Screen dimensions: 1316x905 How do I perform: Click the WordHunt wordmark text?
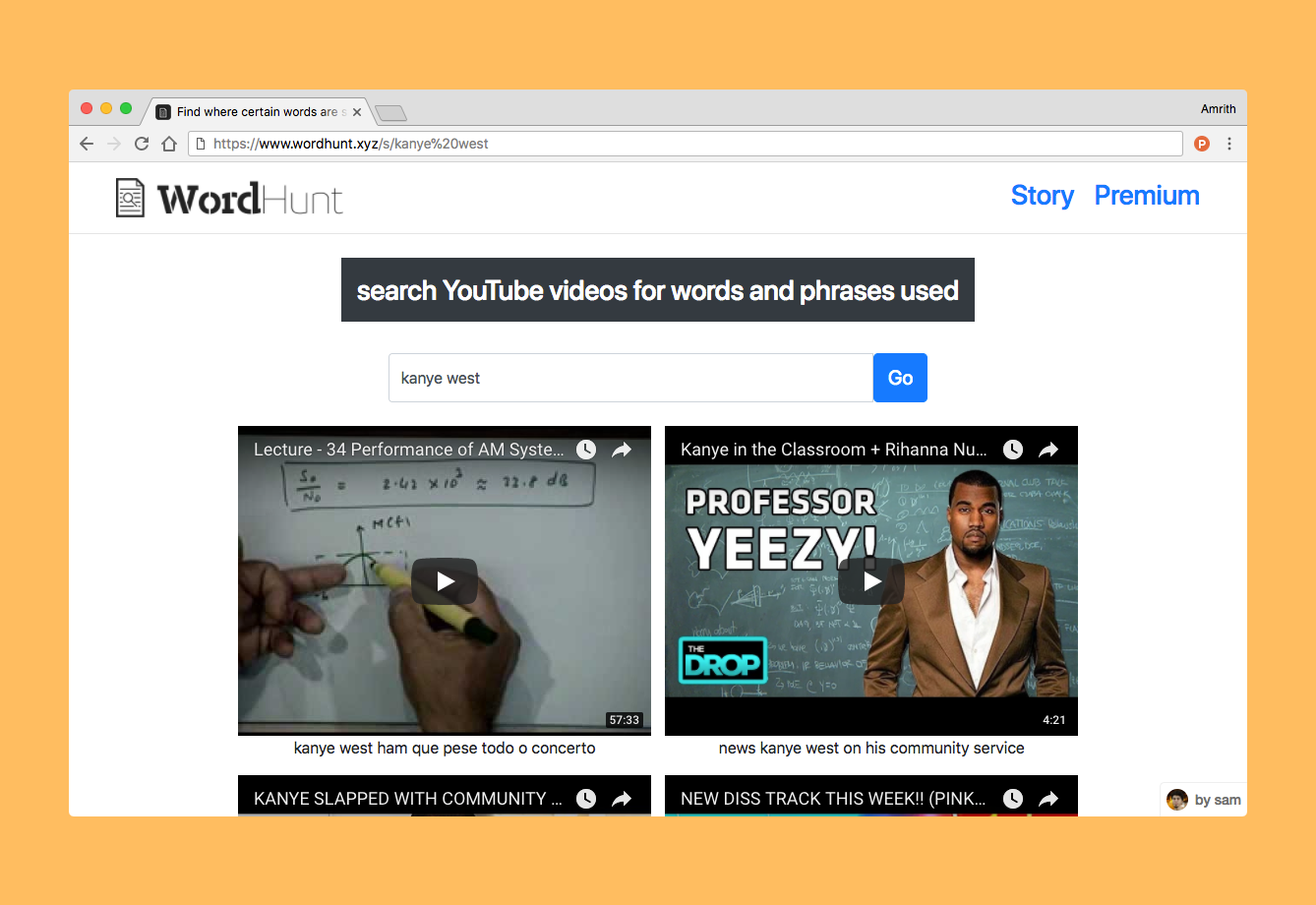pyautogui.click(x=251, y=199)
